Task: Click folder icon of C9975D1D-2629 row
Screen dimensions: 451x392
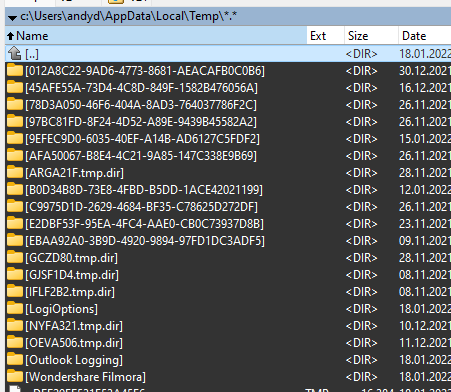Action: pos(15,206)
